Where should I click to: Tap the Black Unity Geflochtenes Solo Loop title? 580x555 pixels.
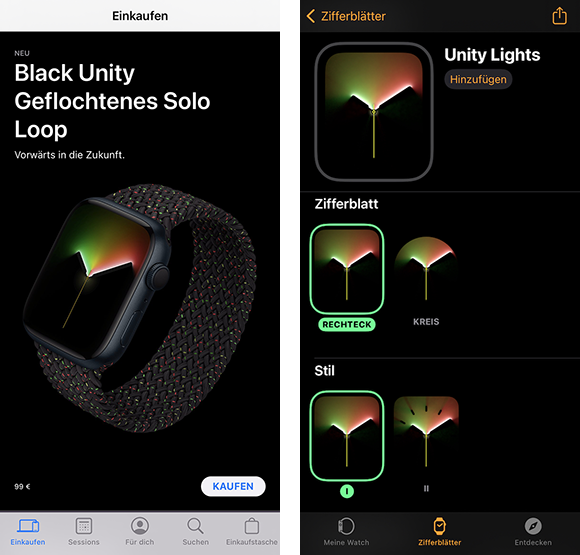pyautogui.click(x=112, y=101)
